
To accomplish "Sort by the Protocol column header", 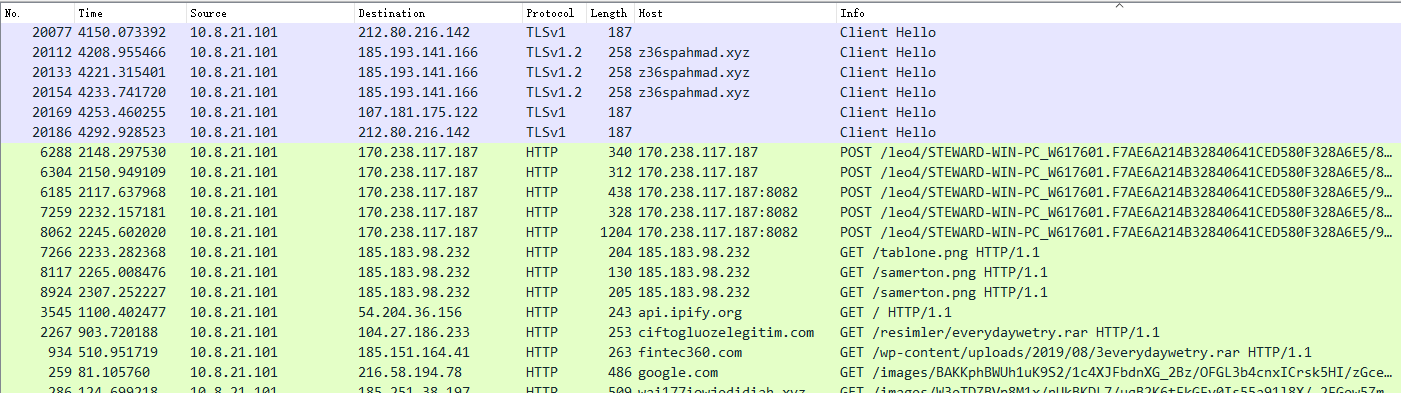I will point(553,13).
